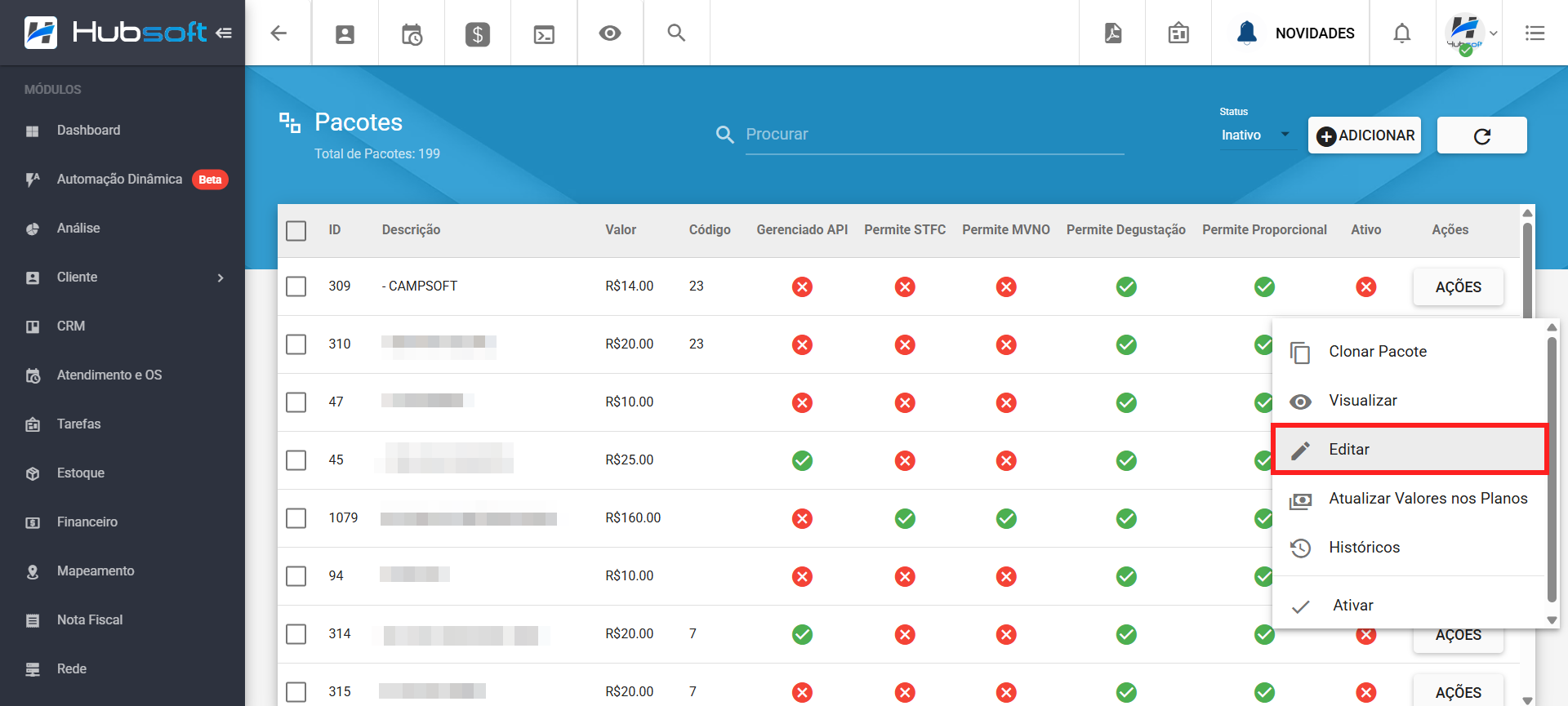Click the CRM sidebar icon

point(33,326)
